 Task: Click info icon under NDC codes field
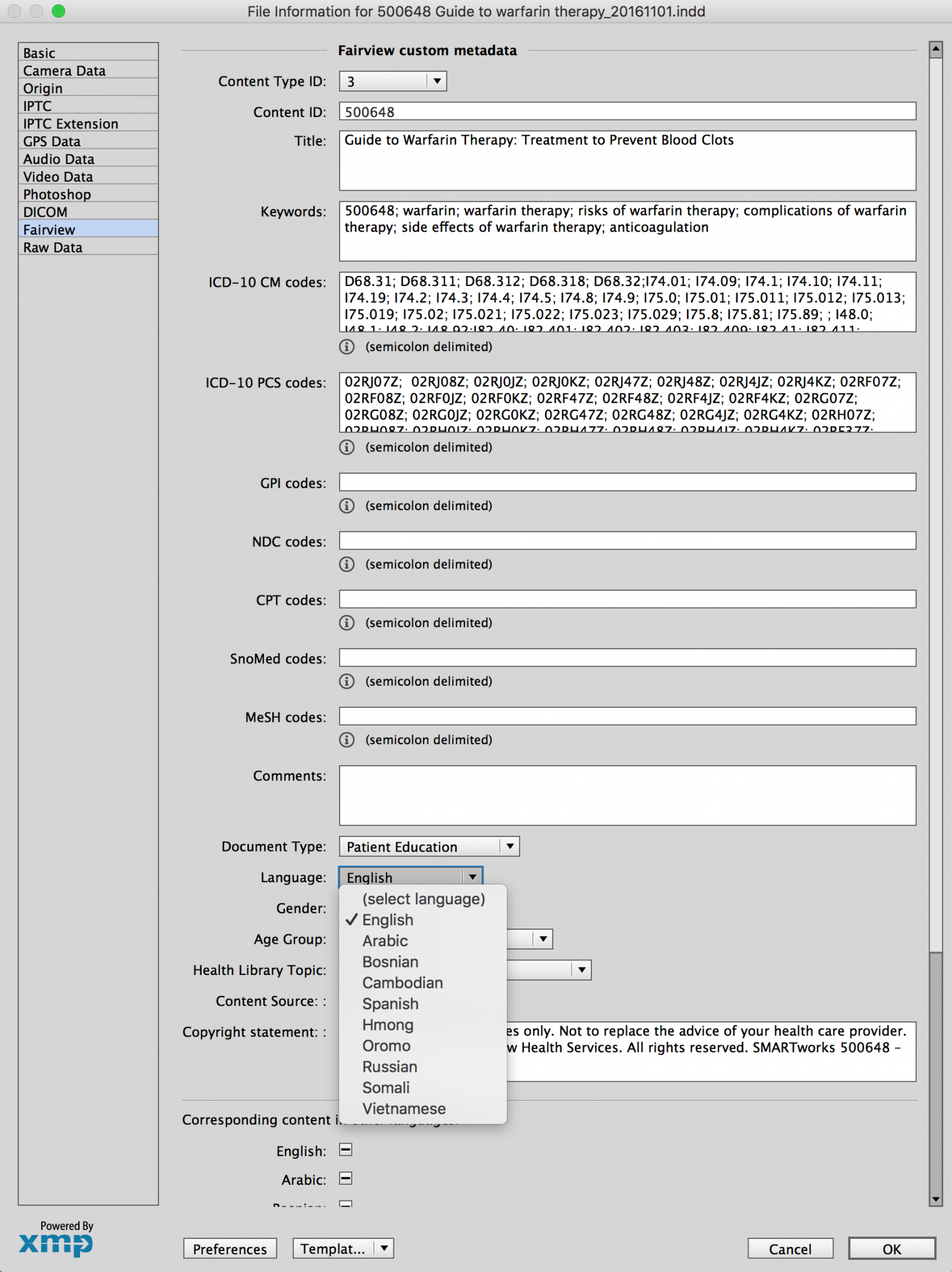(x=347, y=564)
